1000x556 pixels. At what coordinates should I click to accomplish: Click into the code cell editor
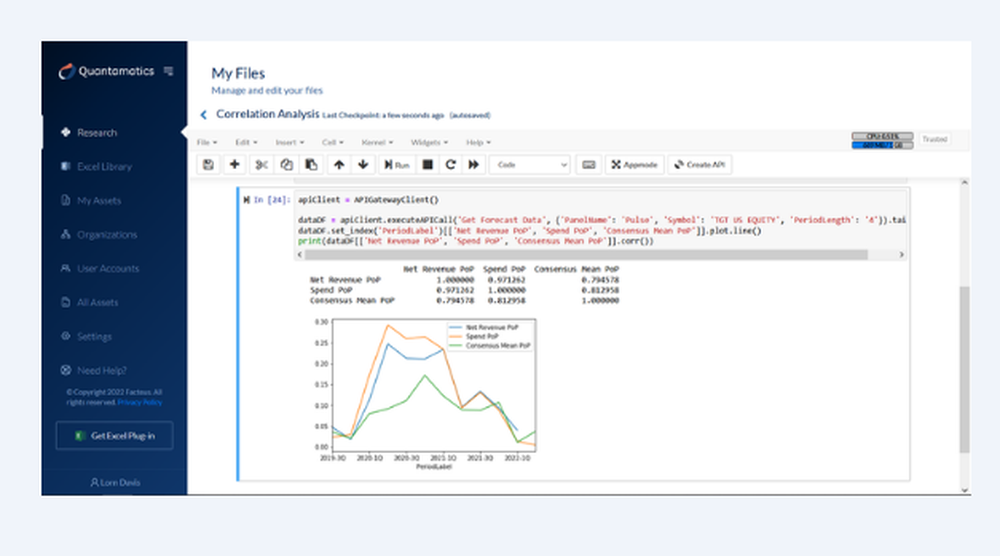click(601, 220)
